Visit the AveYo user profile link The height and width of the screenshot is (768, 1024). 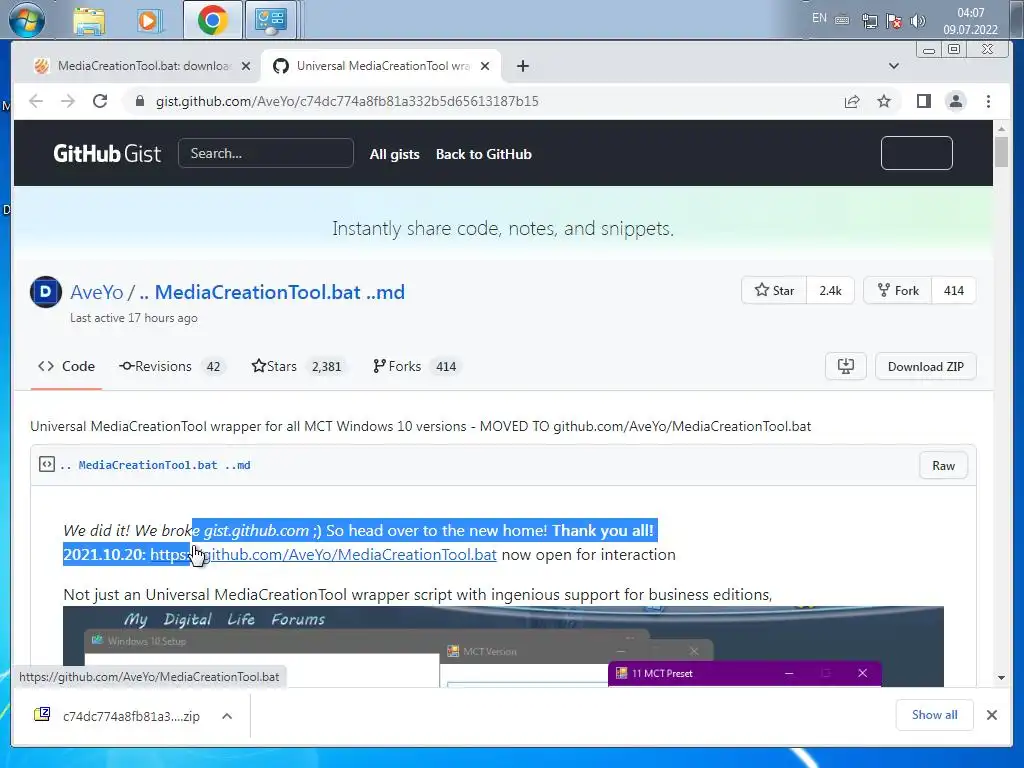point(97,292)
